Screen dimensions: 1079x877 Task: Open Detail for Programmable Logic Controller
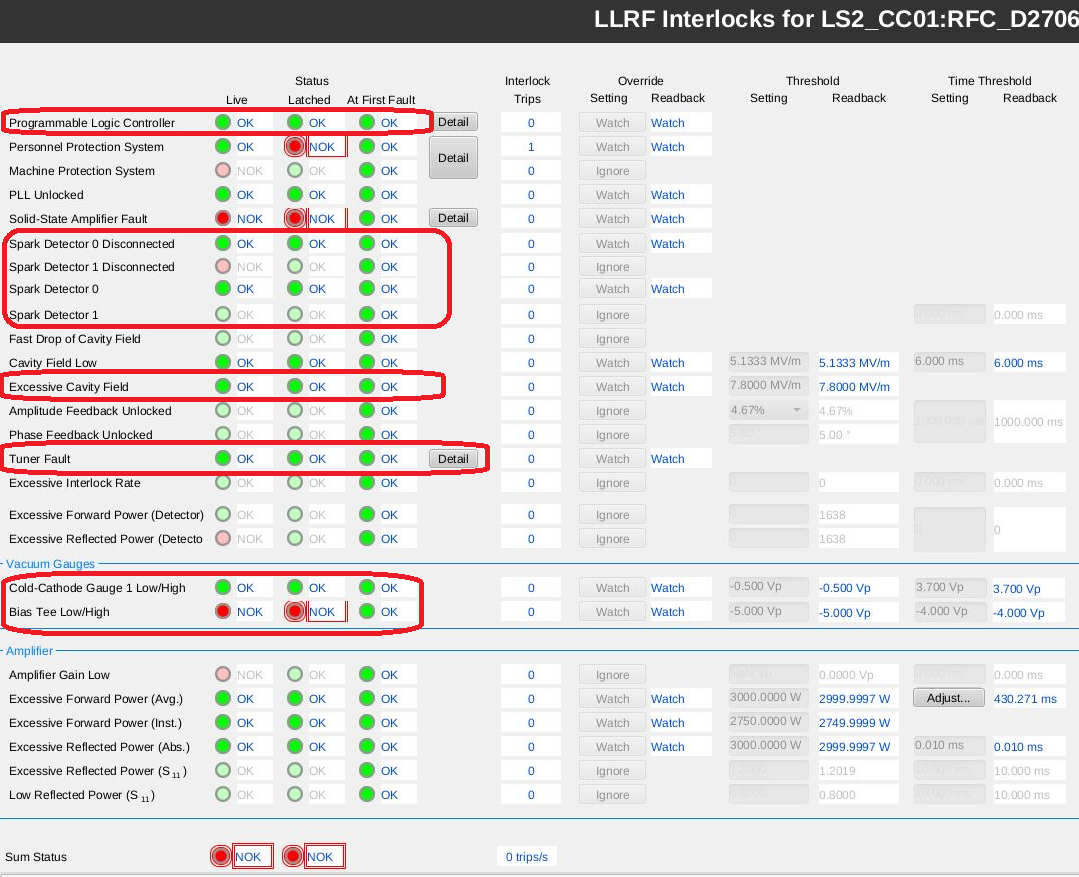(x=453, y=122)
